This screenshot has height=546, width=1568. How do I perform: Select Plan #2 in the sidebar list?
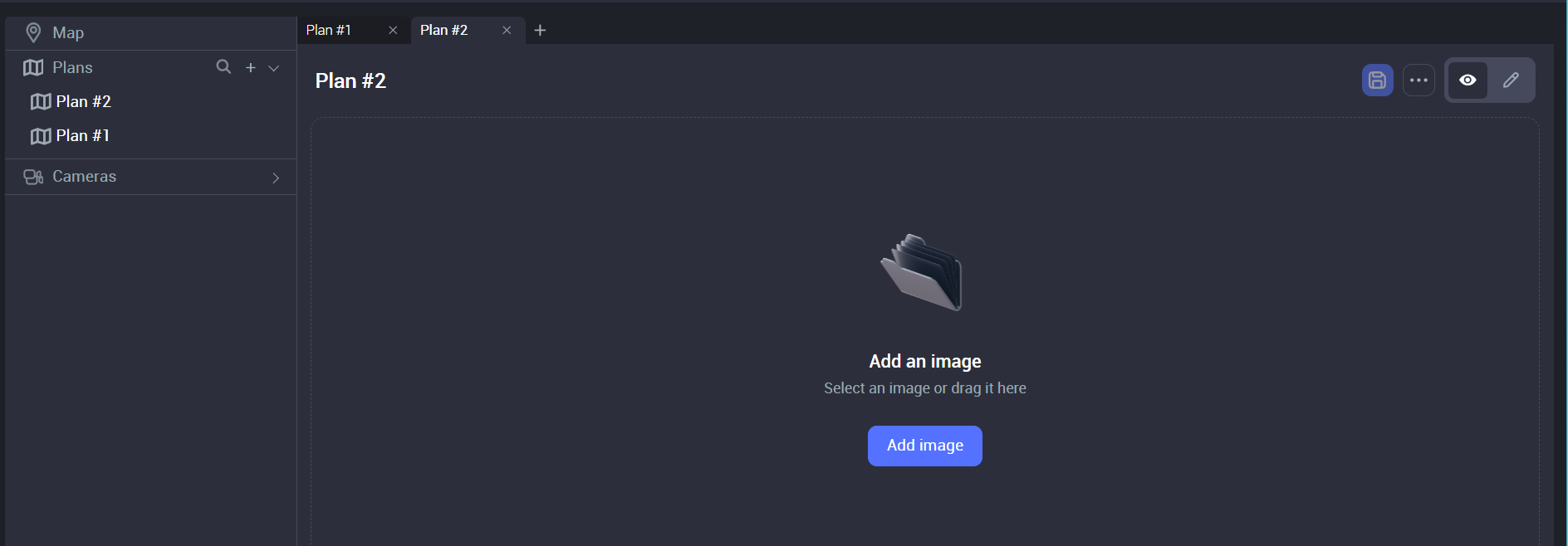[x=83, y=102]
